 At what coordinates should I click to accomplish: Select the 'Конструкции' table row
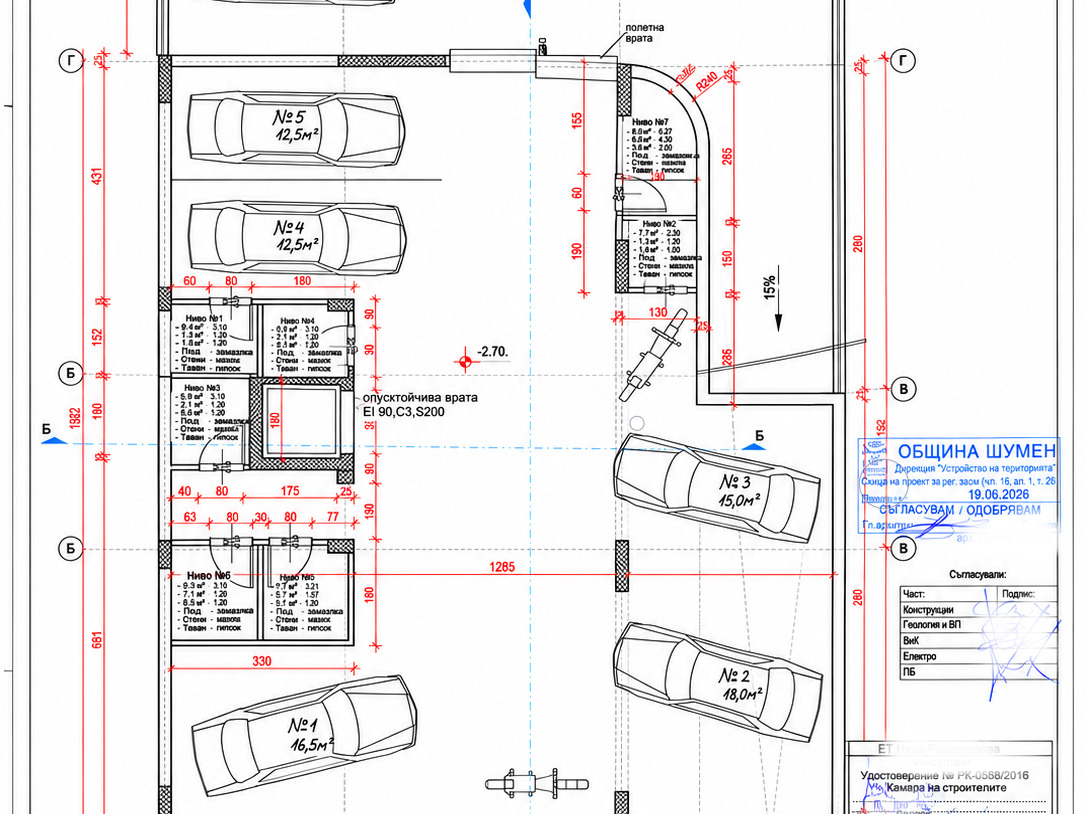980,610
